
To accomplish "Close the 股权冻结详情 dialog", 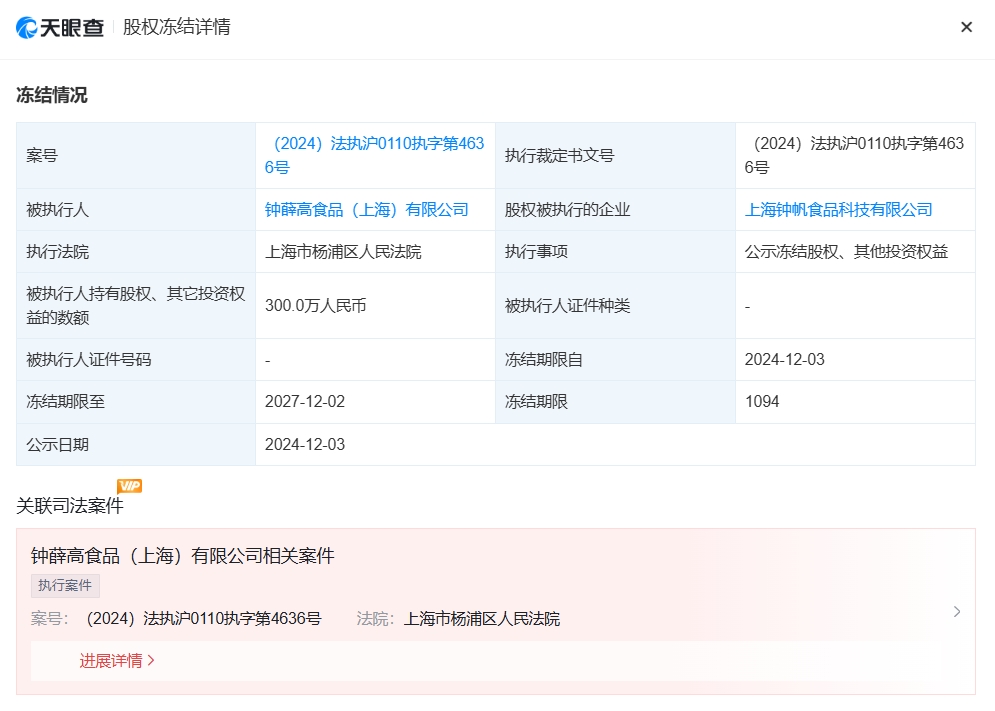I will click(x=966, y=27).
